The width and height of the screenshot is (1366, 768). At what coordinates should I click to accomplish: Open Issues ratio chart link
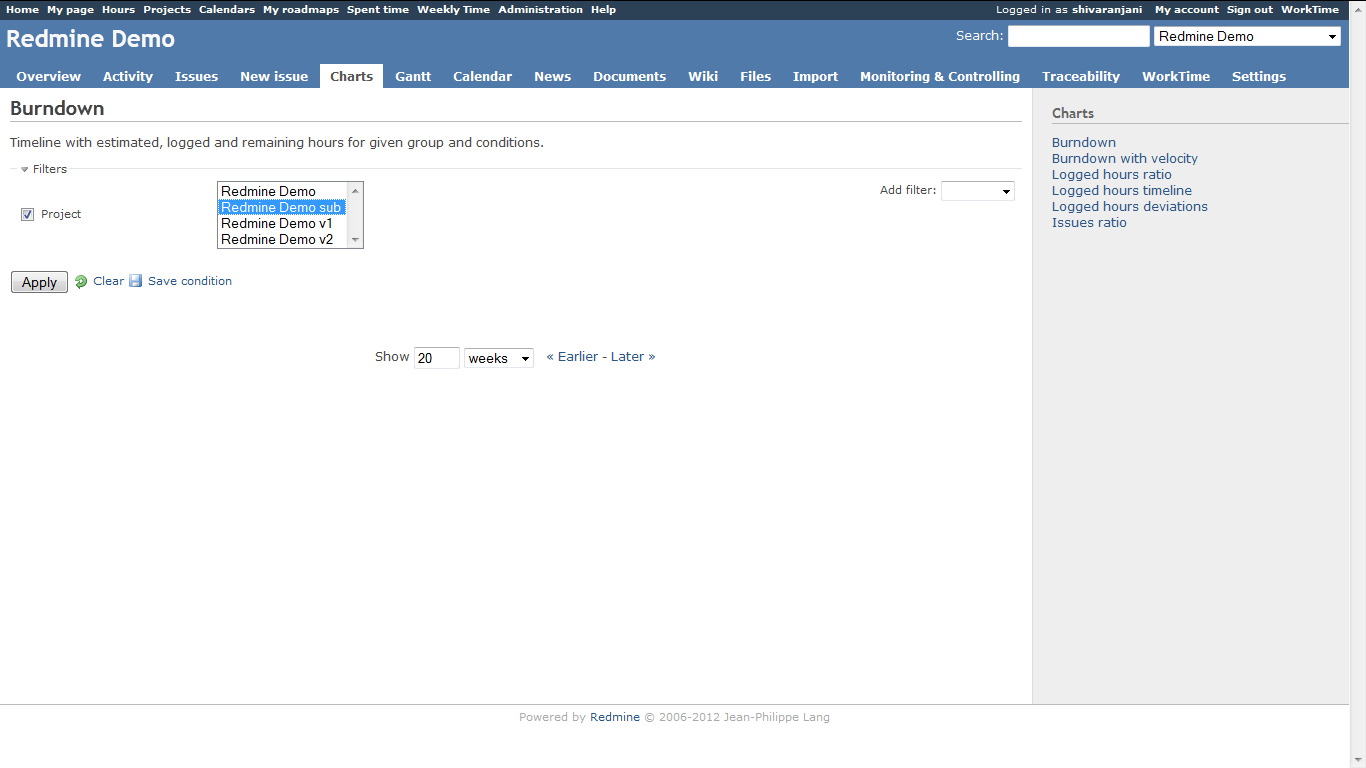pos(1089,222)
